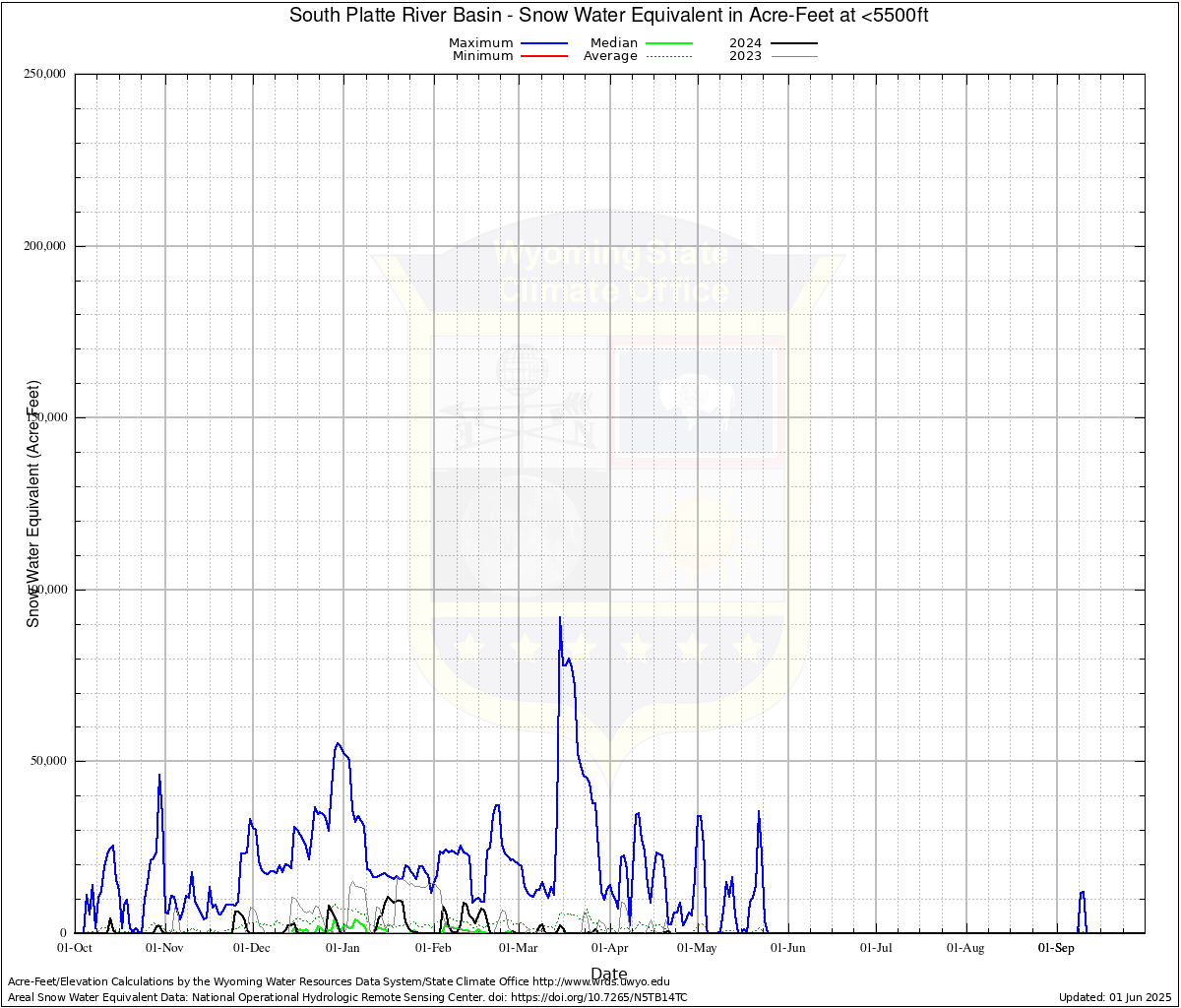The height and width of the screenshot is (1008, 1181).
Task: Click the 01-Dec x-axis label
Action: point(252,949)
